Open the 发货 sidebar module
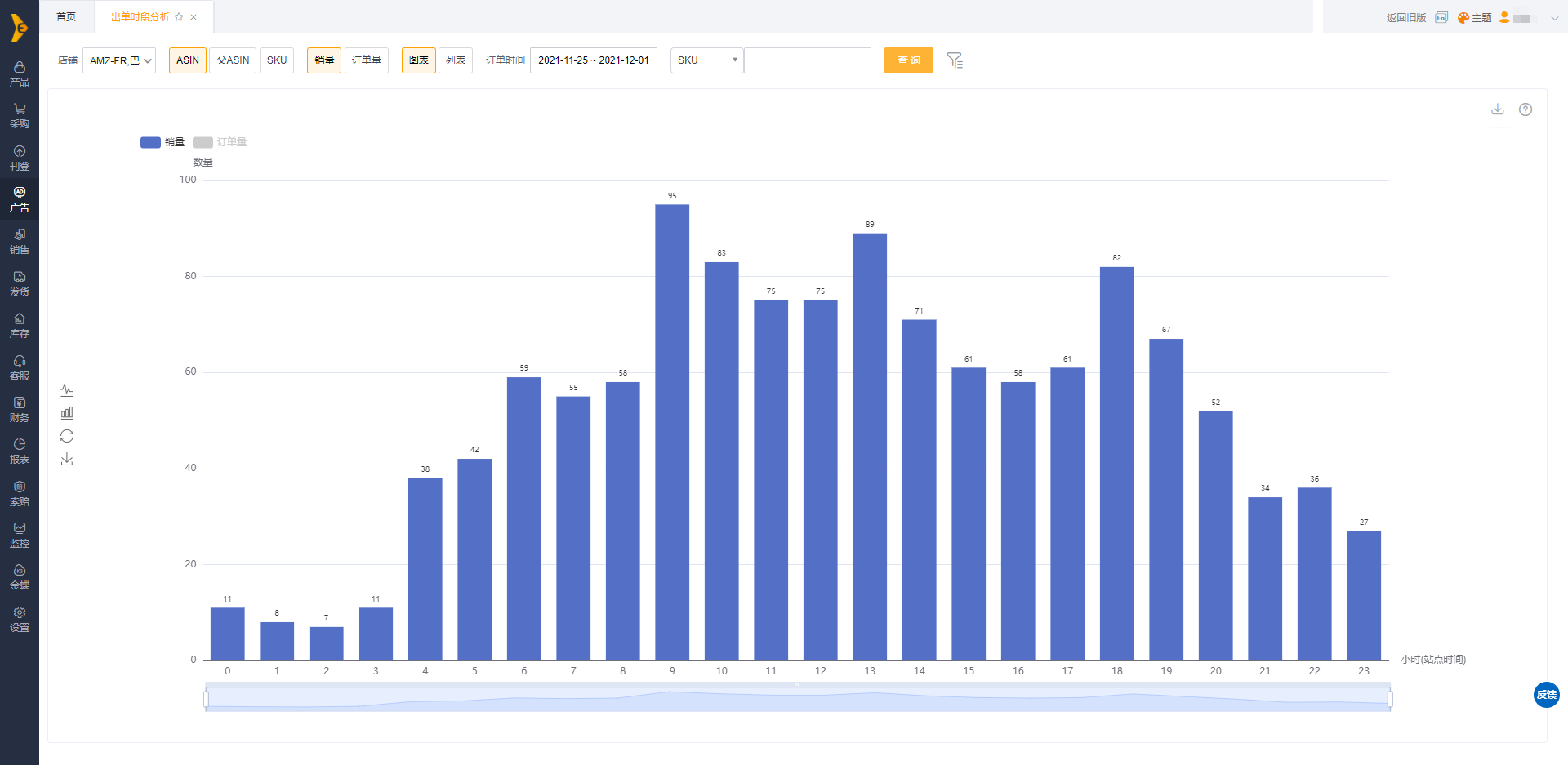Screen dimensions: 1568x765 click(x=20, y=283)
